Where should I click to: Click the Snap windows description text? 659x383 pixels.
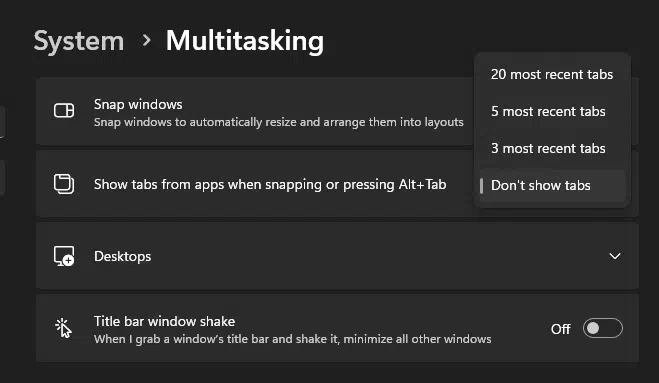pos(279,122)
